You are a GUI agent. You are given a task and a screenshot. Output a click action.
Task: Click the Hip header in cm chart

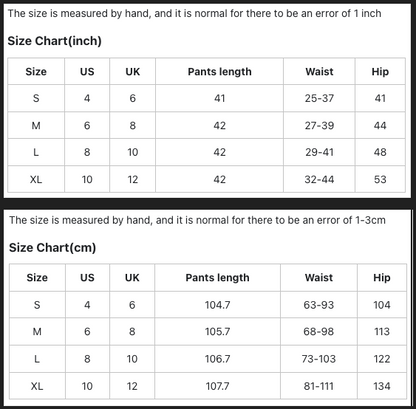[382, 278]
